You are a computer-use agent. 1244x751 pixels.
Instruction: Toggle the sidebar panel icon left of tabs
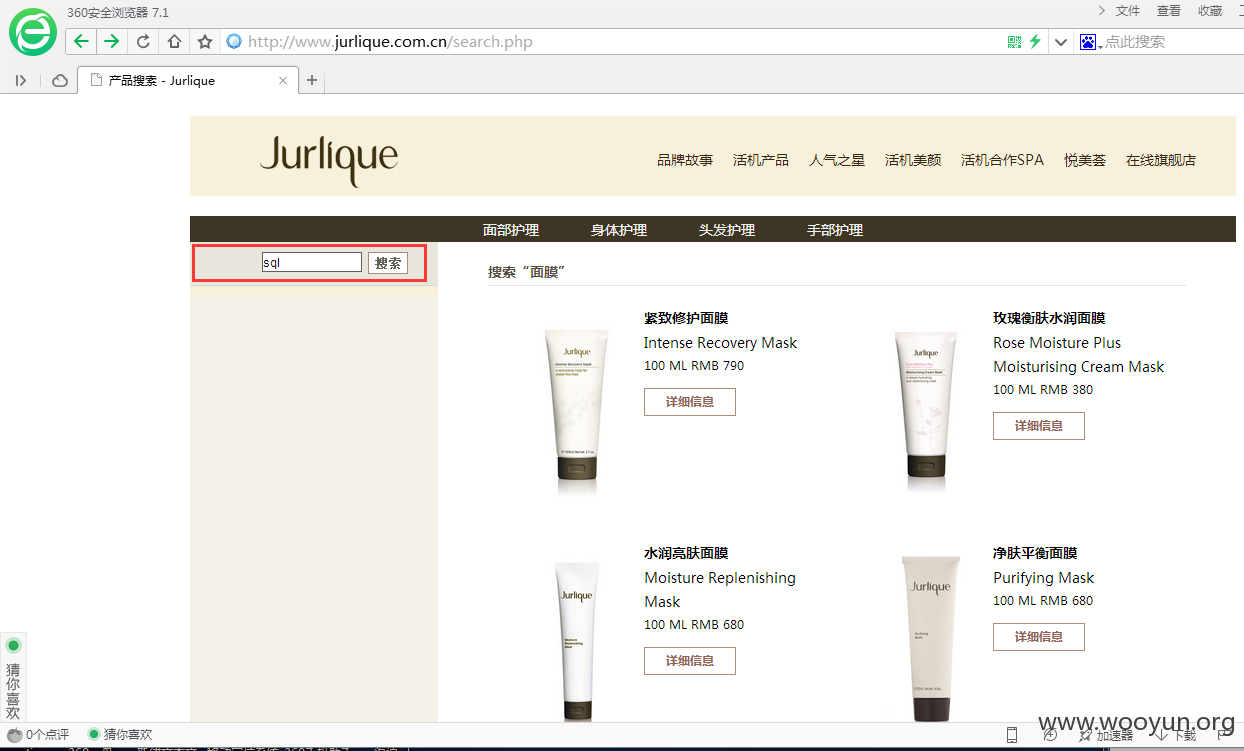click(x=21, y=80)
